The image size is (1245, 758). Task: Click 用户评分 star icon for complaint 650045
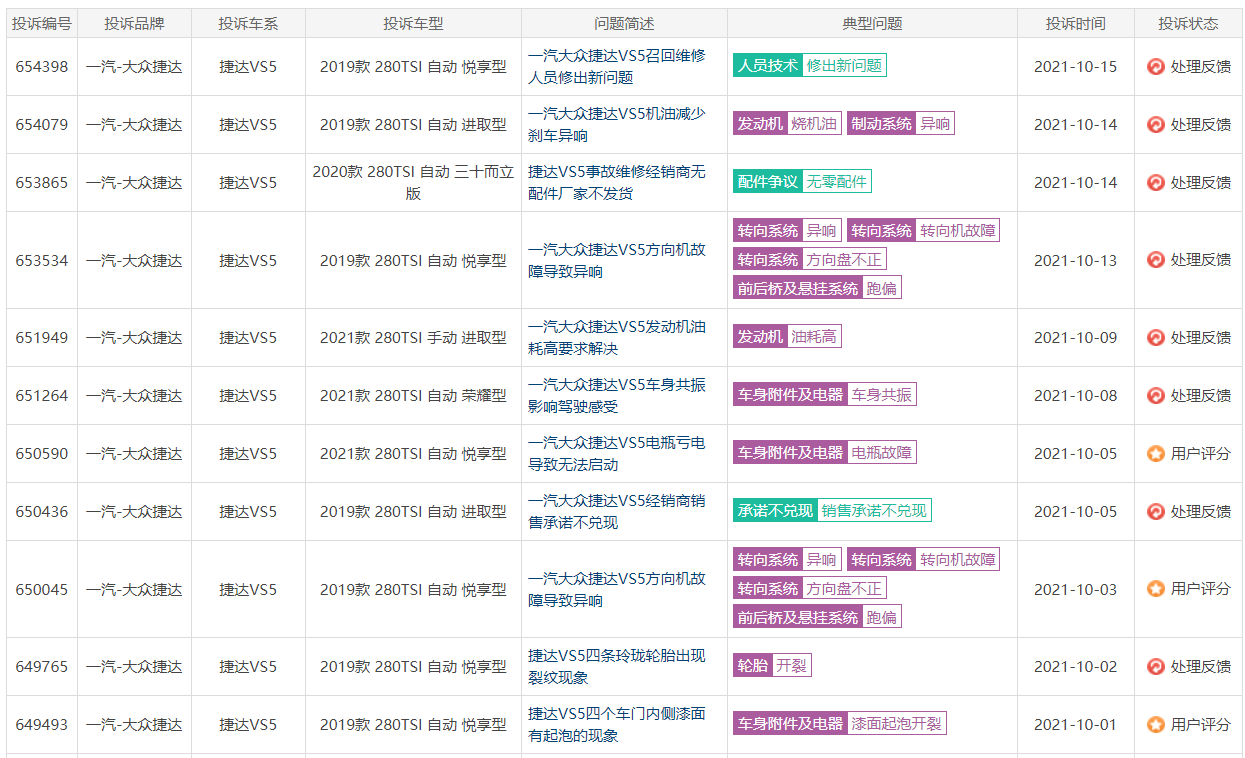coord(1156,589)
